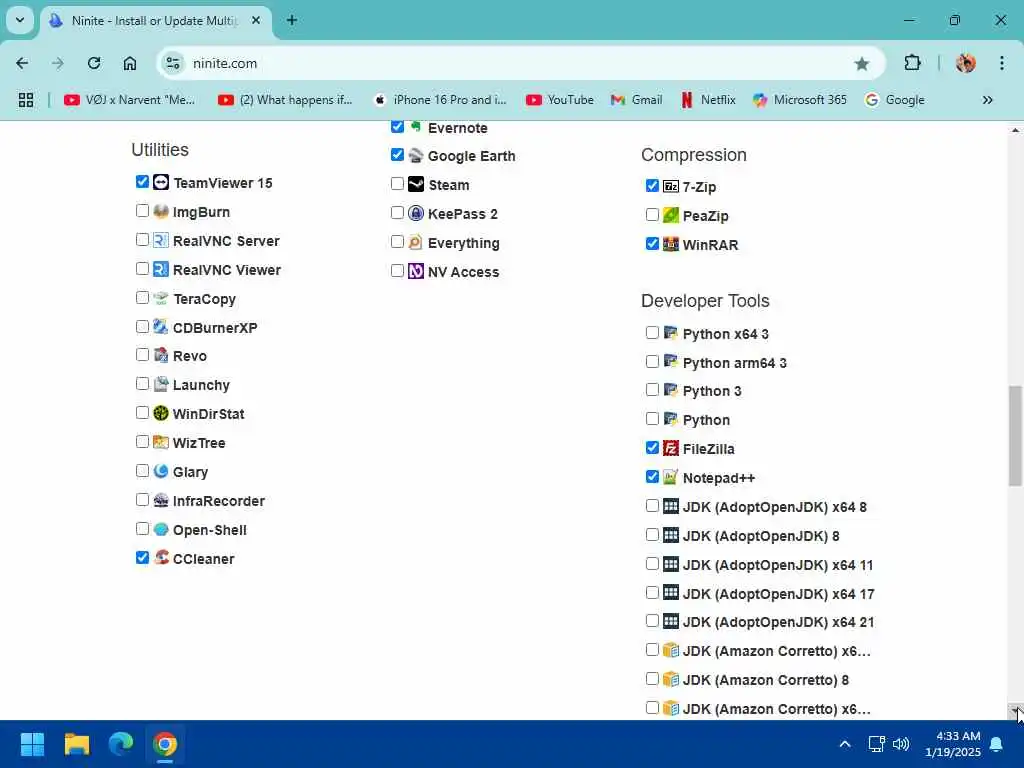1024x768 pixels.
Task: Click the WinDirStat icon
Action: [161, 413]
